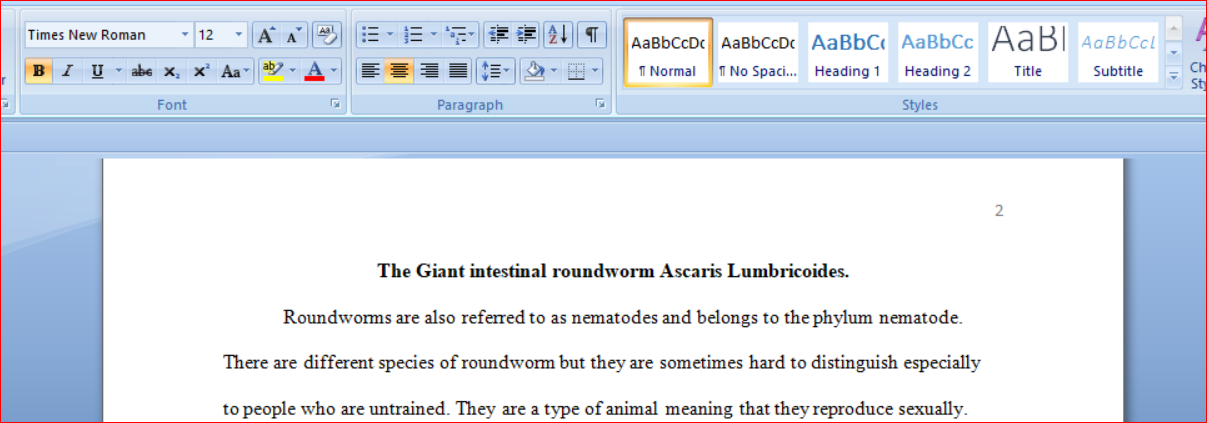The width and height of the screenshot is (1207, 423).
Task: Apply Shading paint bucket
Action: [535, 71]
